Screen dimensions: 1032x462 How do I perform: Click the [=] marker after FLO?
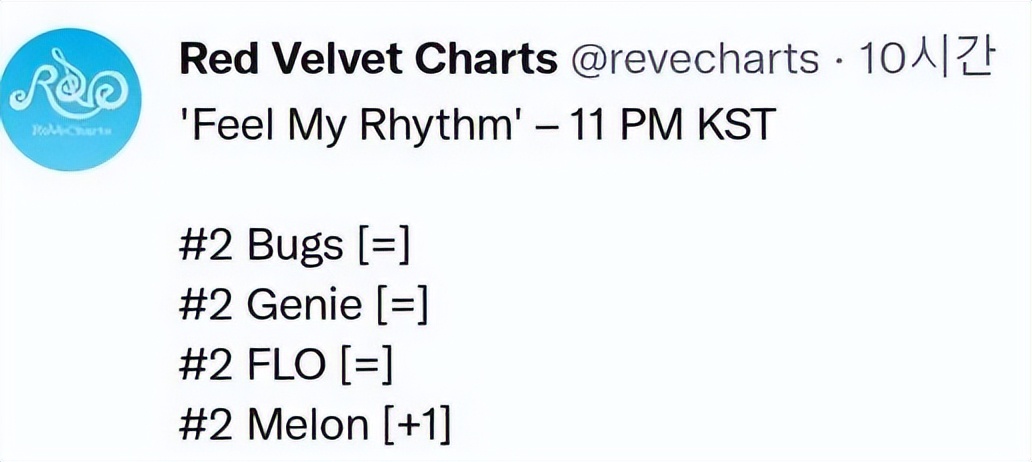tap(365, 365)
